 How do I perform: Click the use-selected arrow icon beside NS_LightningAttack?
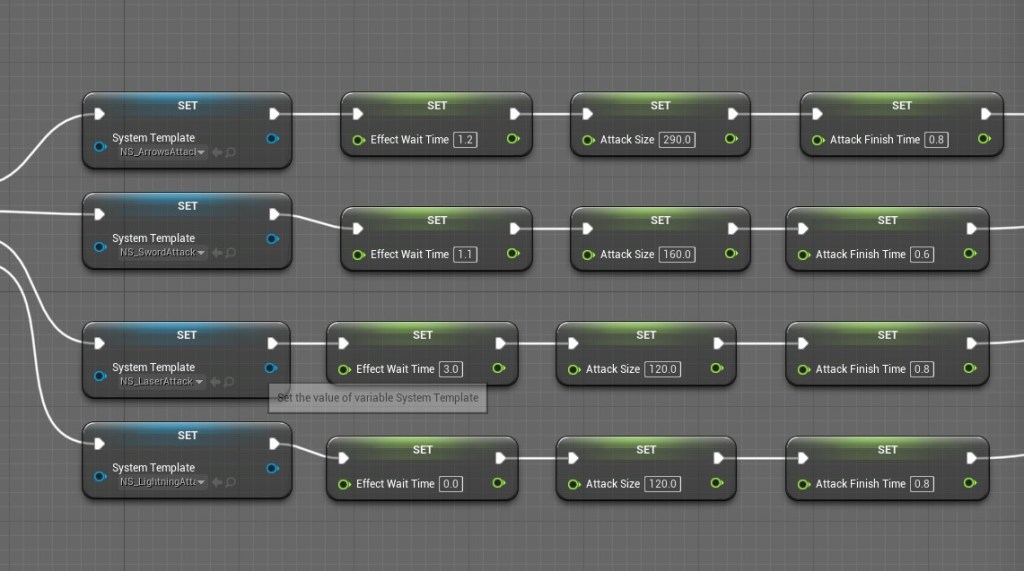(217, 482)
